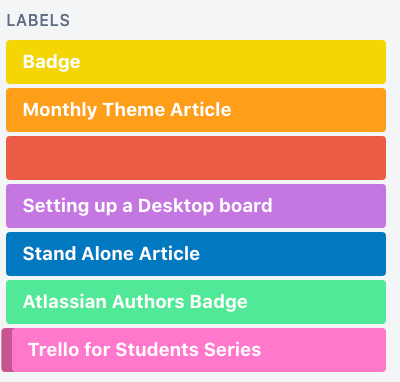The image size is (400, 382).
Task: Apply the Monthly Theme Article label
Action: tap(196, 110)
